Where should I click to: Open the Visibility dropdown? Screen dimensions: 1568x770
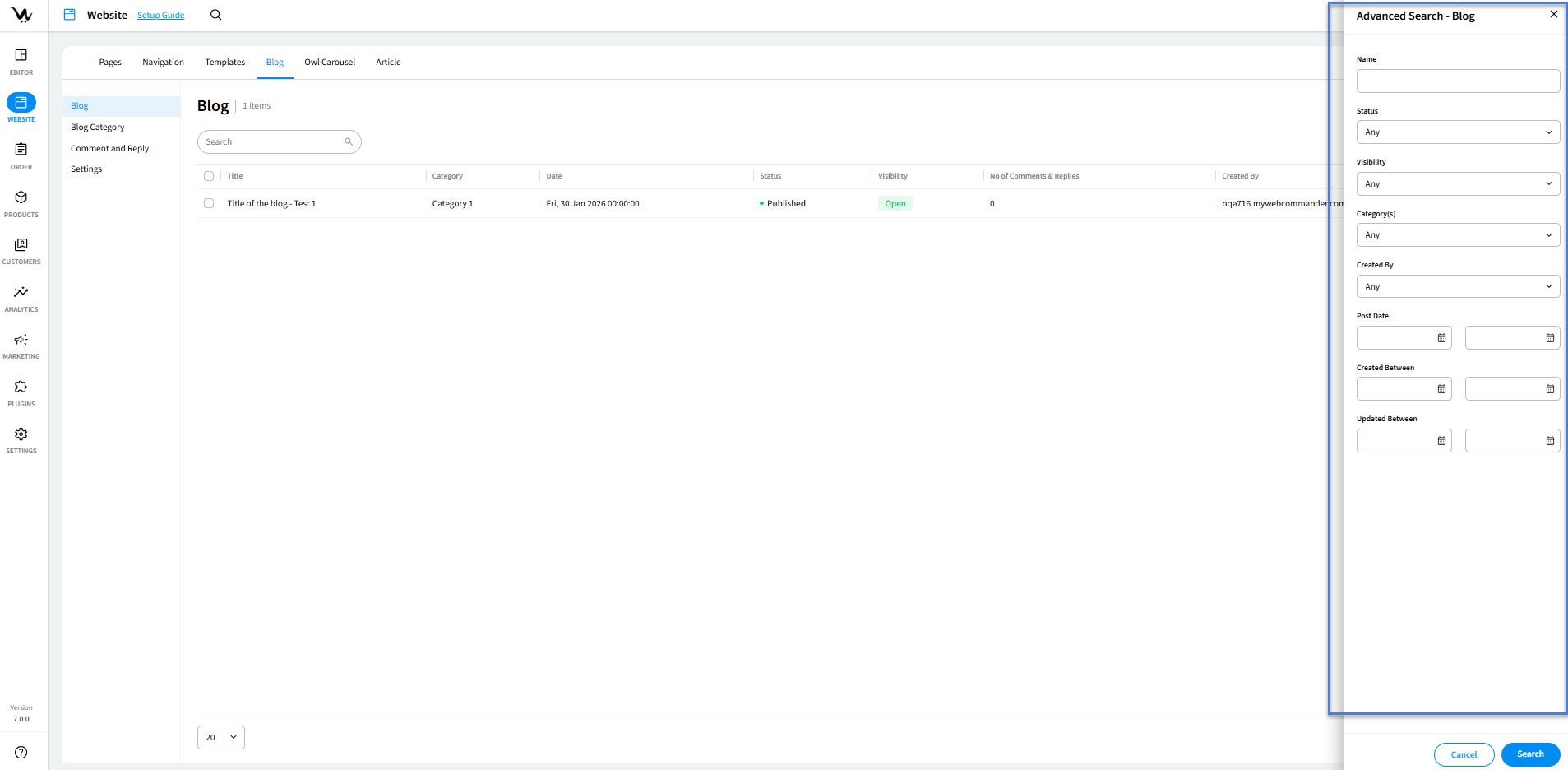pos(1457,184)
